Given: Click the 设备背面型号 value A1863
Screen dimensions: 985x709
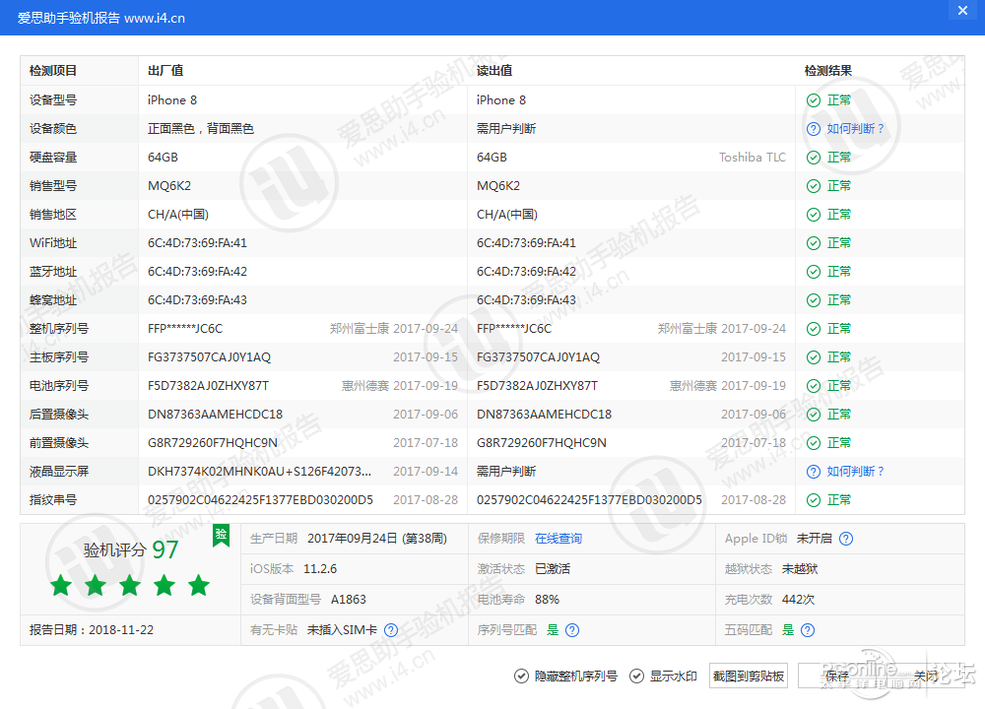Looking at the screenshot, I should click(x=348, y=600).
